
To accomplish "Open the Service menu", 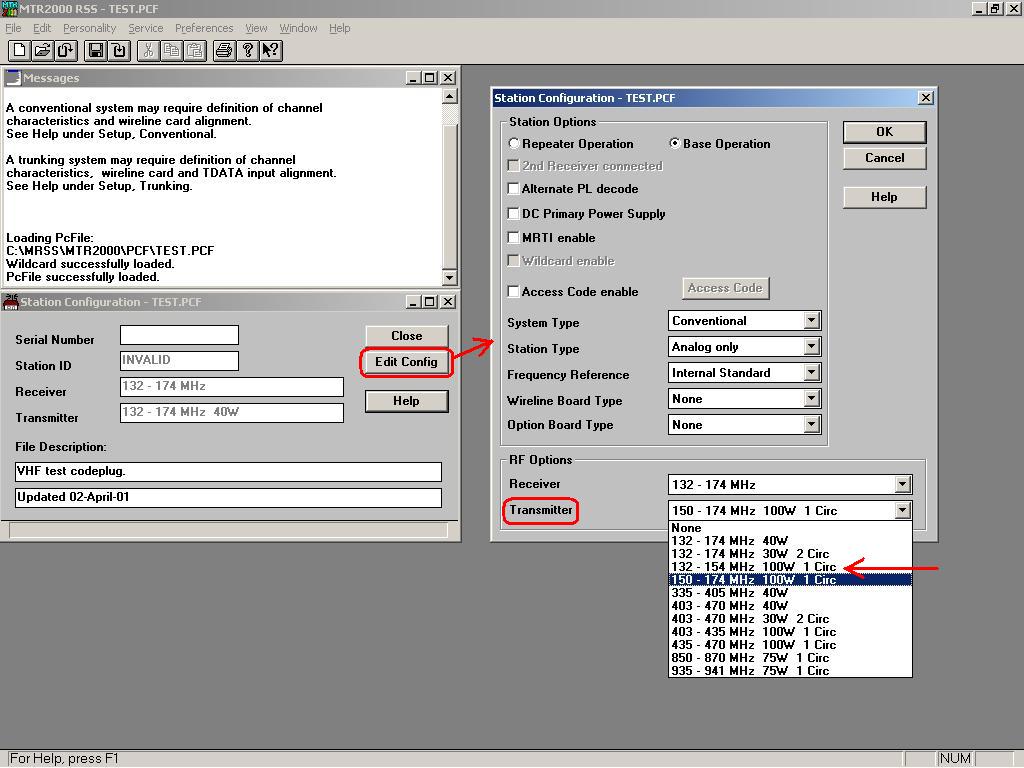I will [x=146, y=28].
